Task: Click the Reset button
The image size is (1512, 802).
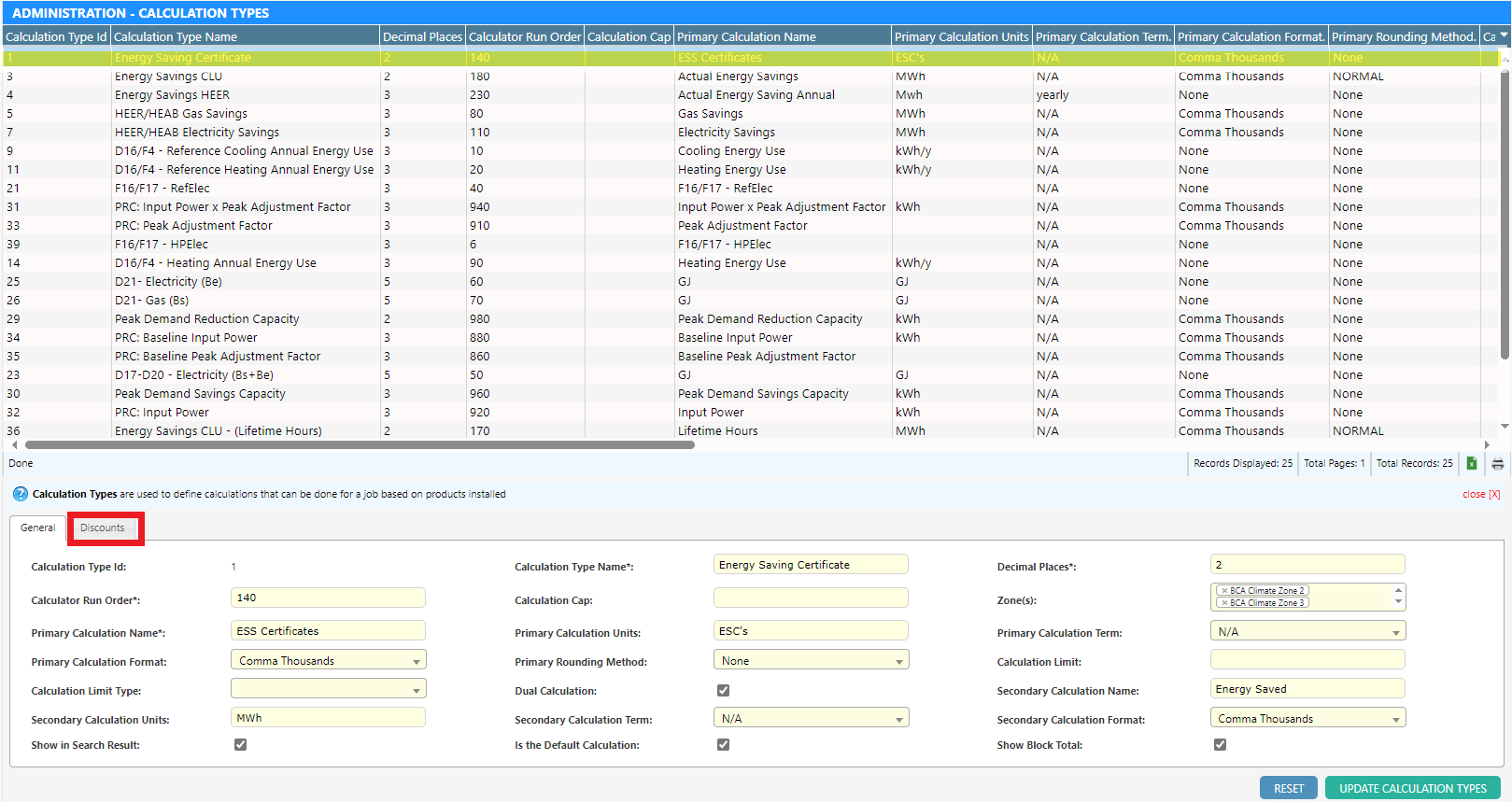Action: click(1288, 788)
